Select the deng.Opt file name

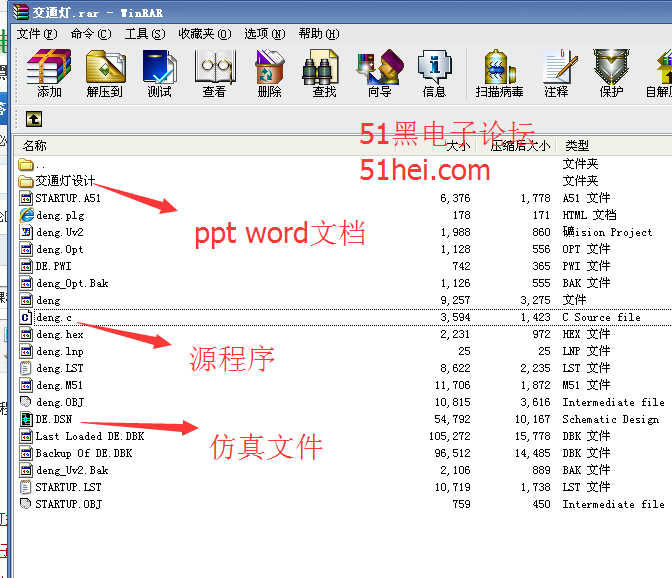(x=60, y=249)
